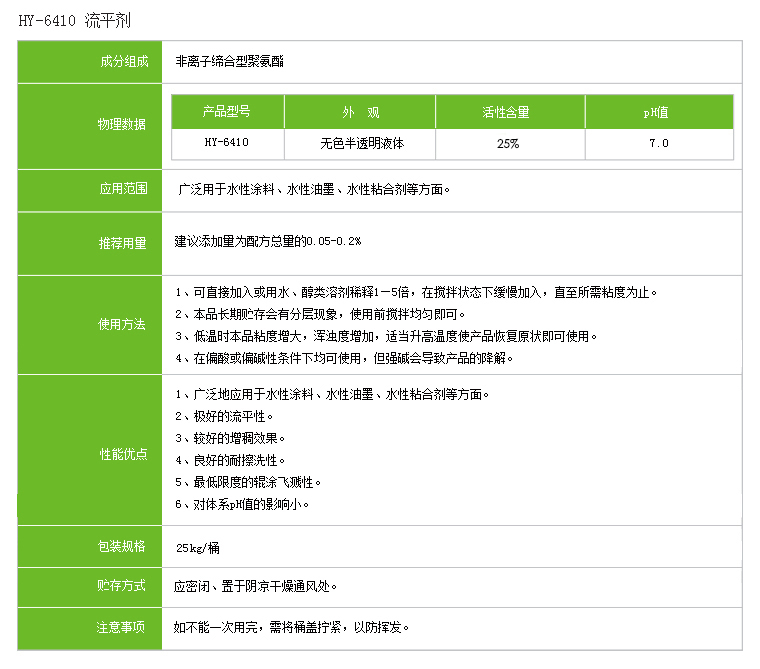Click the 外观 column header
The height and width of the screenshot is (669, 760).
point(360,112)
